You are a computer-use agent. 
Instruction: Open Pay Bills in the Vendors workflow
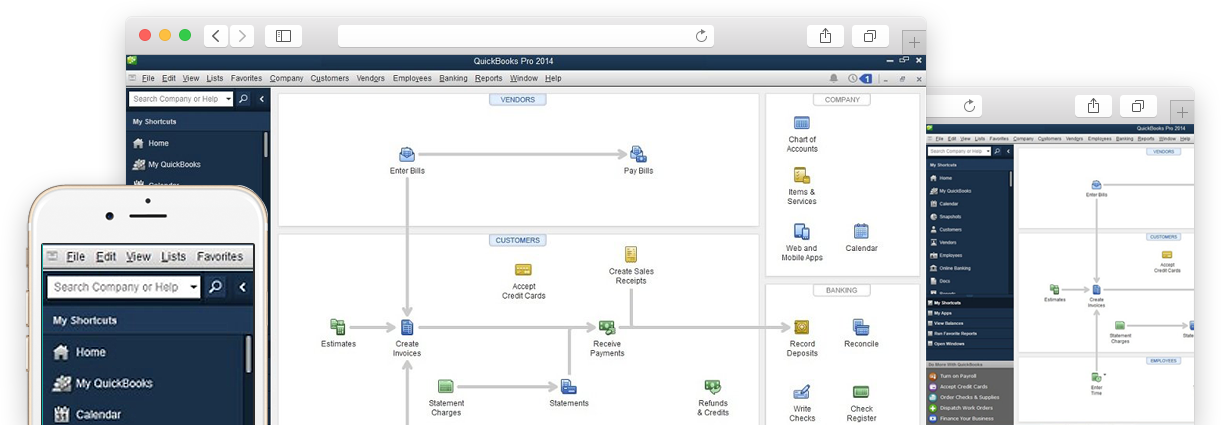(x=637, y=155)
